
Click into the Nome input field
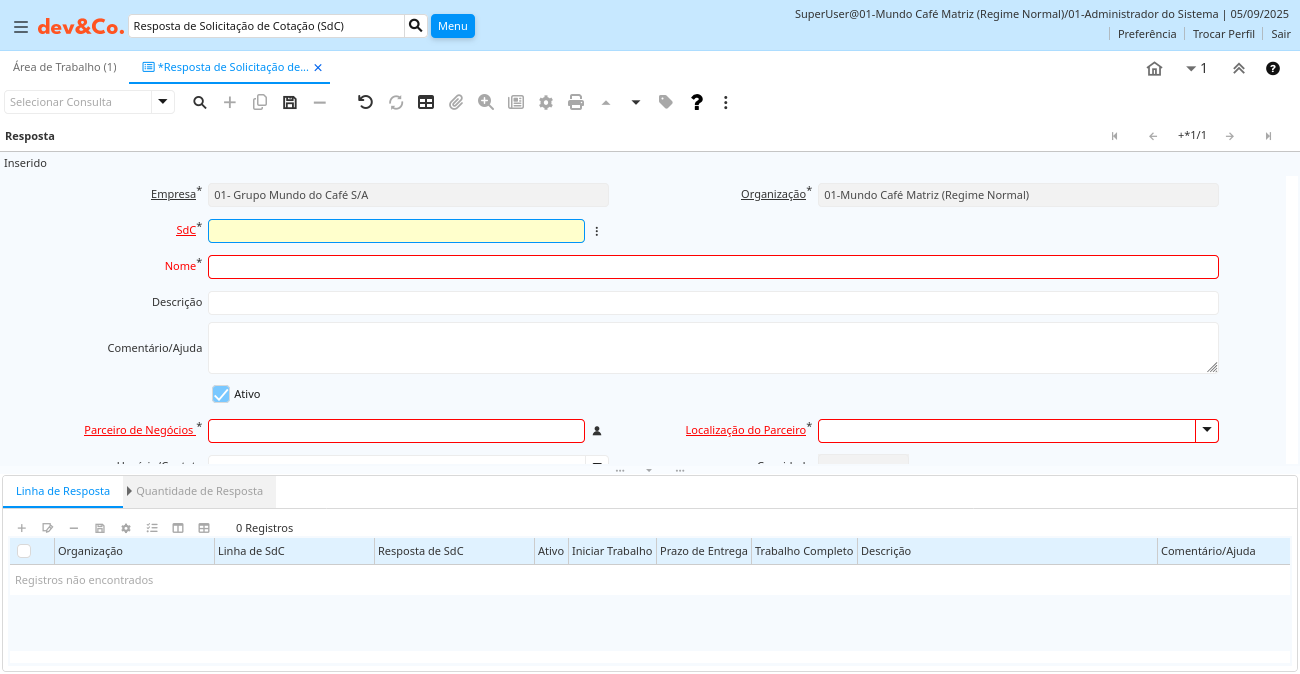713,267
